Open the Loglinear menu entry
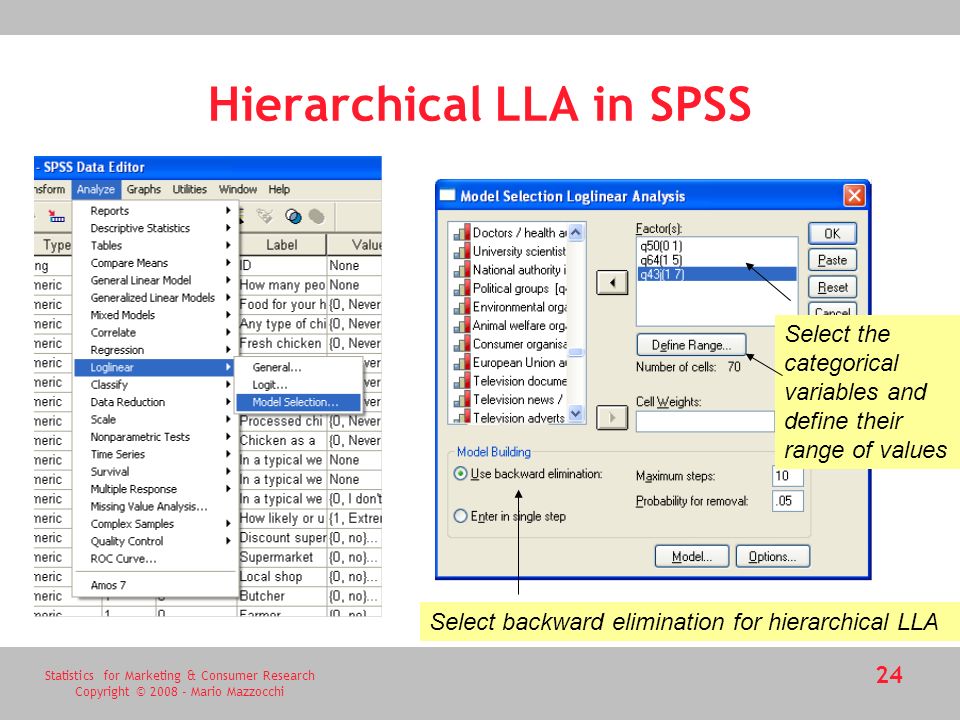Screen dimensions: 960x720 pos(154,367)
